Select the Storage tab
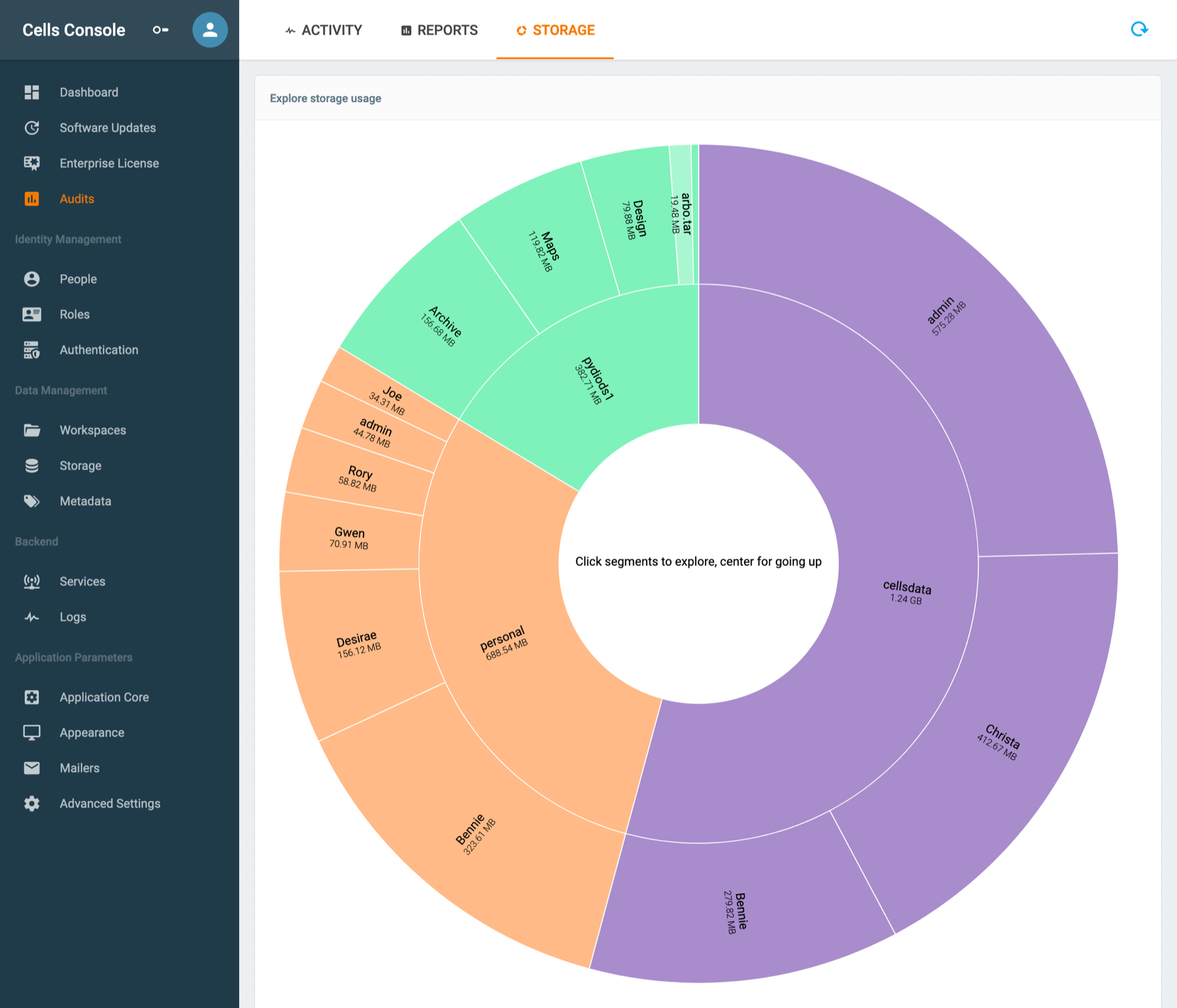The height and width of the screenshot is (1008, 1177). pos(555,30)
